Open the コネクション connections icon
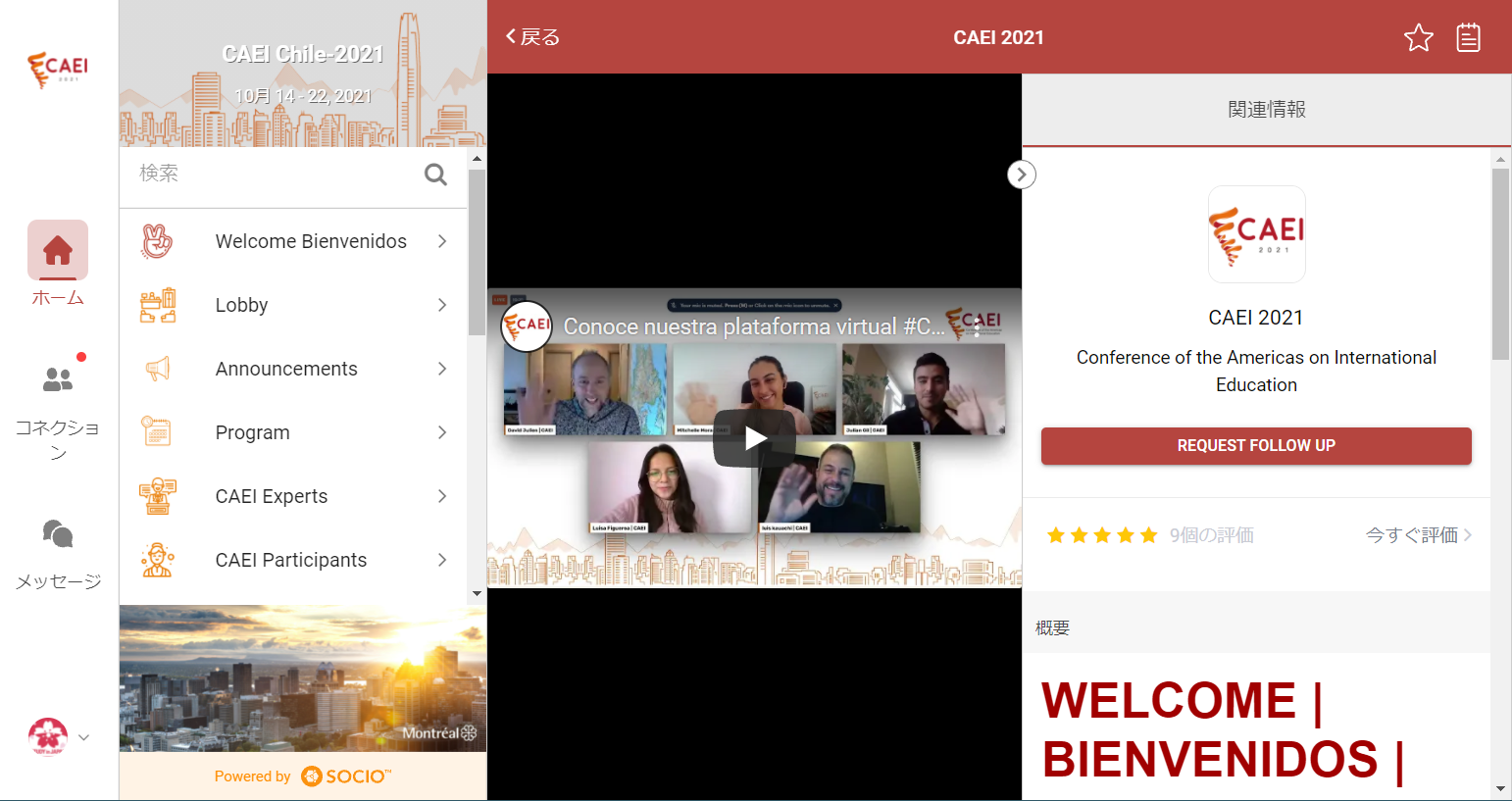 (58, 378)
